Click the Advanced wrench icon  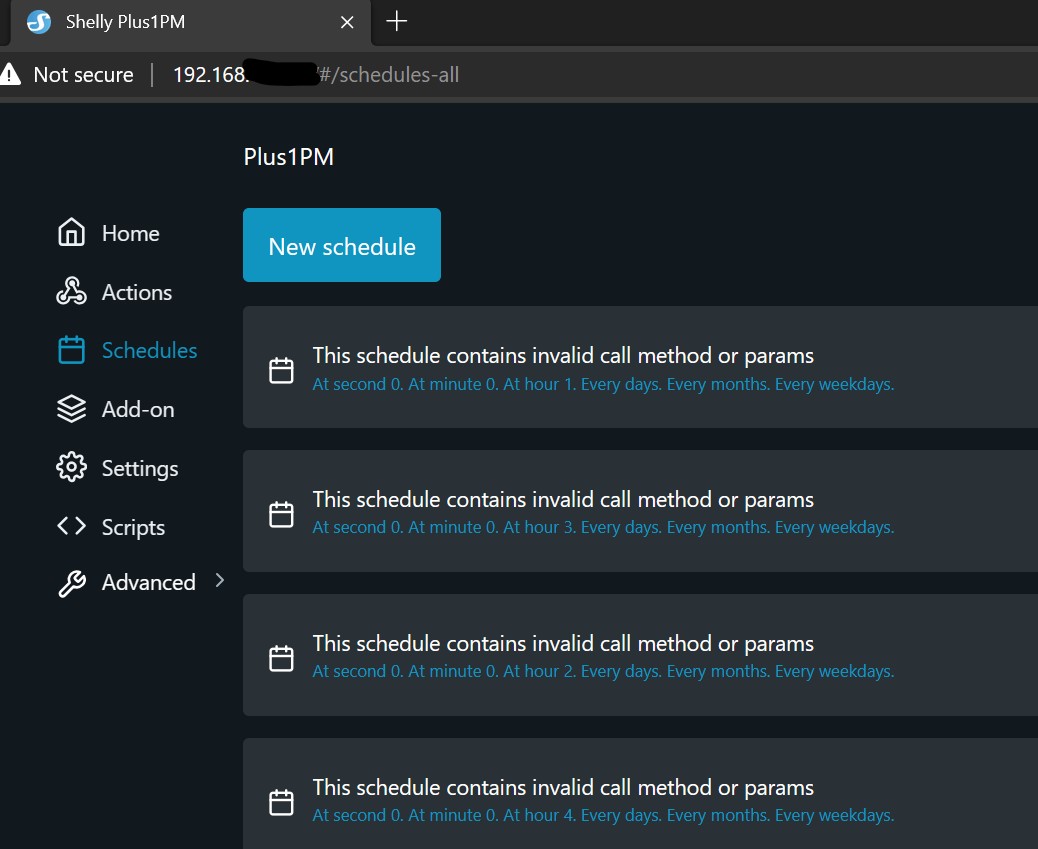click(71, 583)
